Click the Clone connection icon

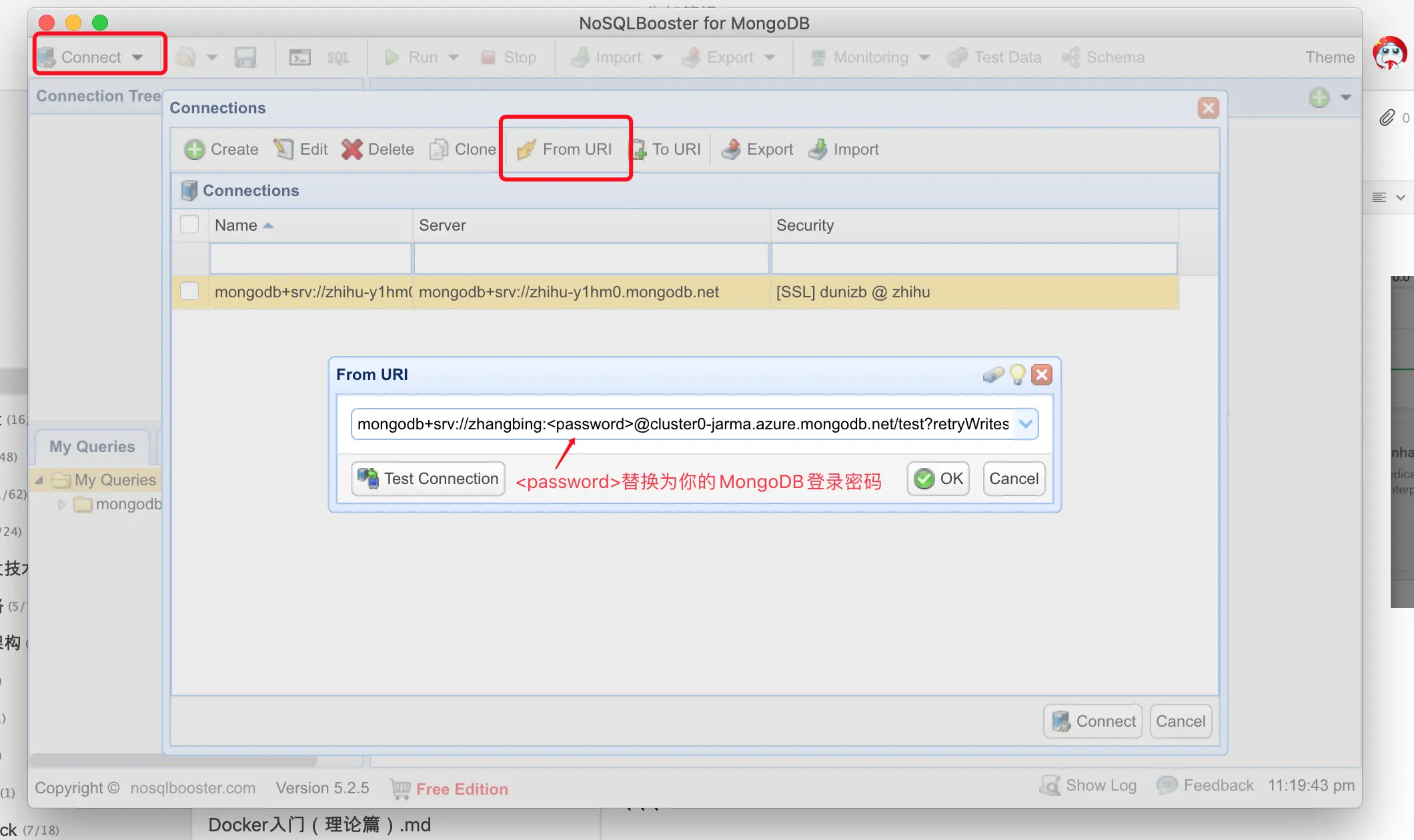pyautogui.click(x=439, y=149)
